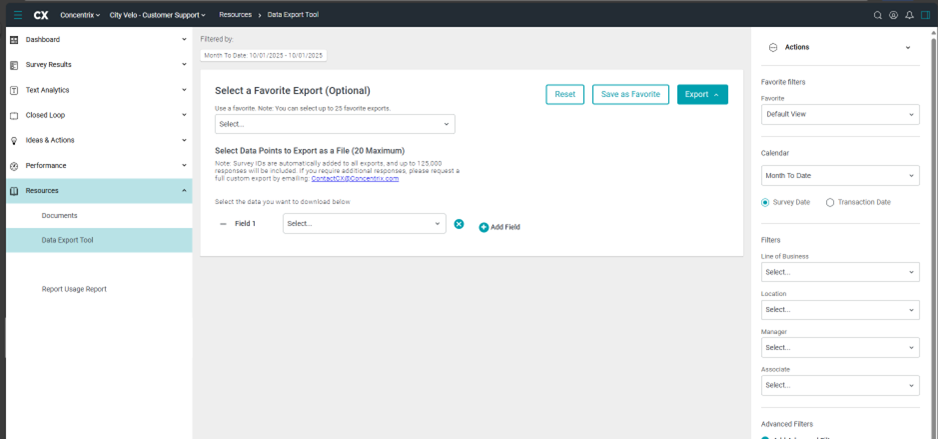Open the user profile icon
The image size is (938, 439).
[x=893, y=15]
